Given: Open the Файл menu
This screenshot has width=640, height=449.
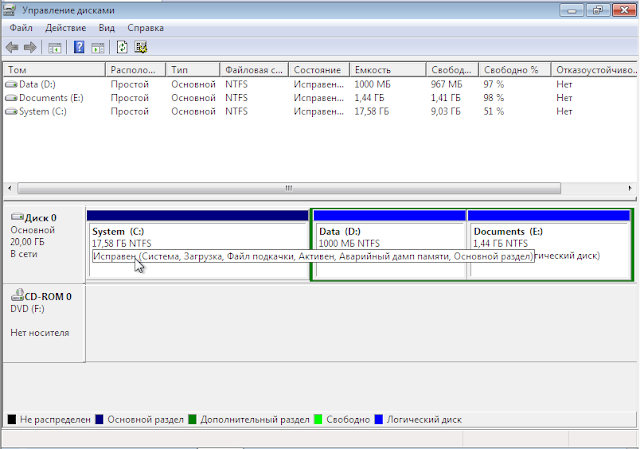Looking at the screenshot, I should 21,28.
